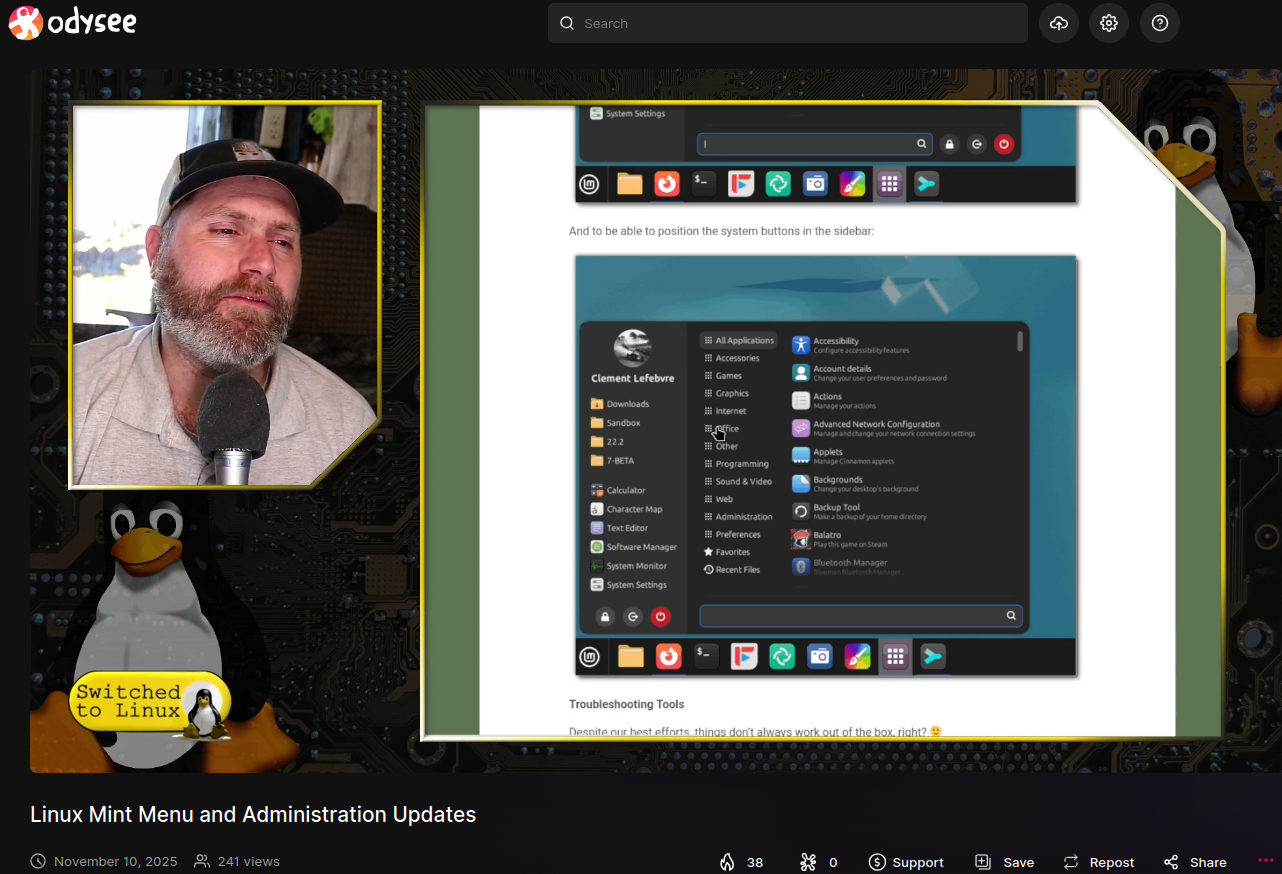Select the Preferences category in the video
This screenshot has width=1282, height=874.
pos(733,535)
